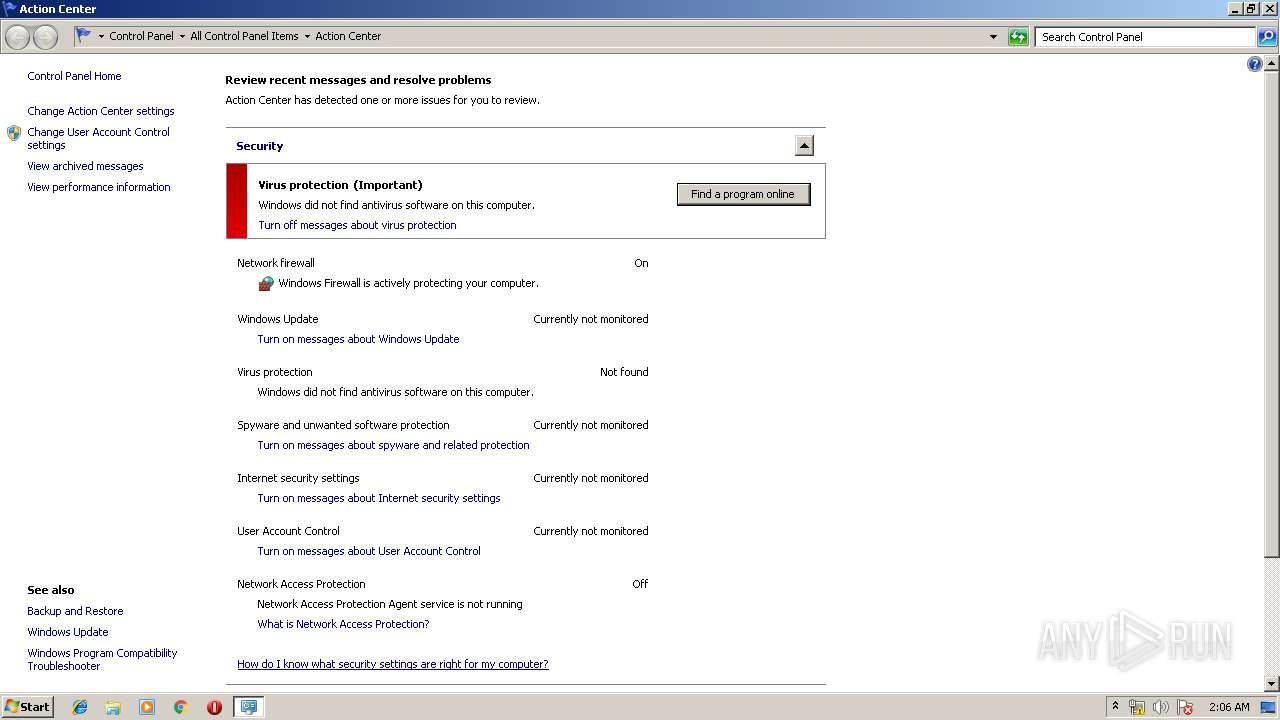Open Windows Explorer folder in taskbar
The width and height of the screenshot is (1280, 720).
point(113,707)
